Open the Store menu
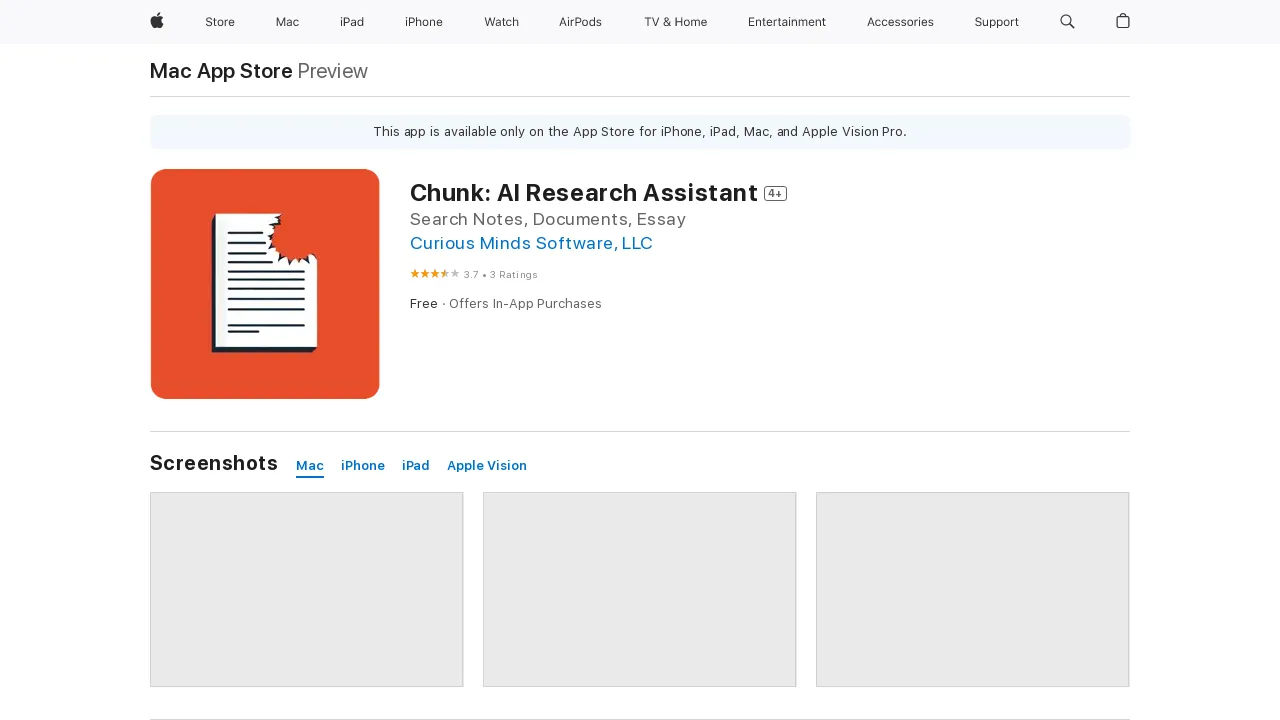Image resolution: width=1280 pixels, height=720 pixels. point(220,22)
